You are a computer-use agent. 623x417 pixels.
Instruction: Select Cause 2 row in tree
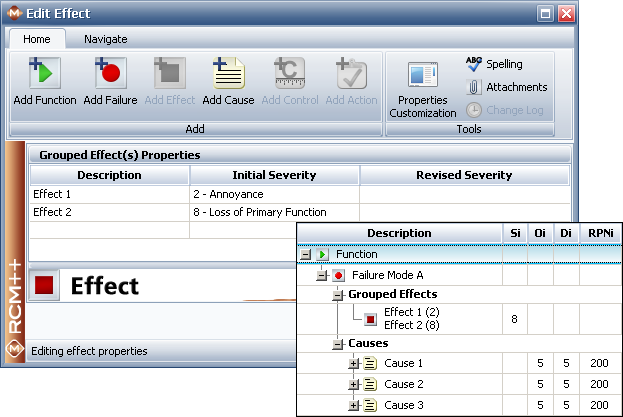(403, 384)
